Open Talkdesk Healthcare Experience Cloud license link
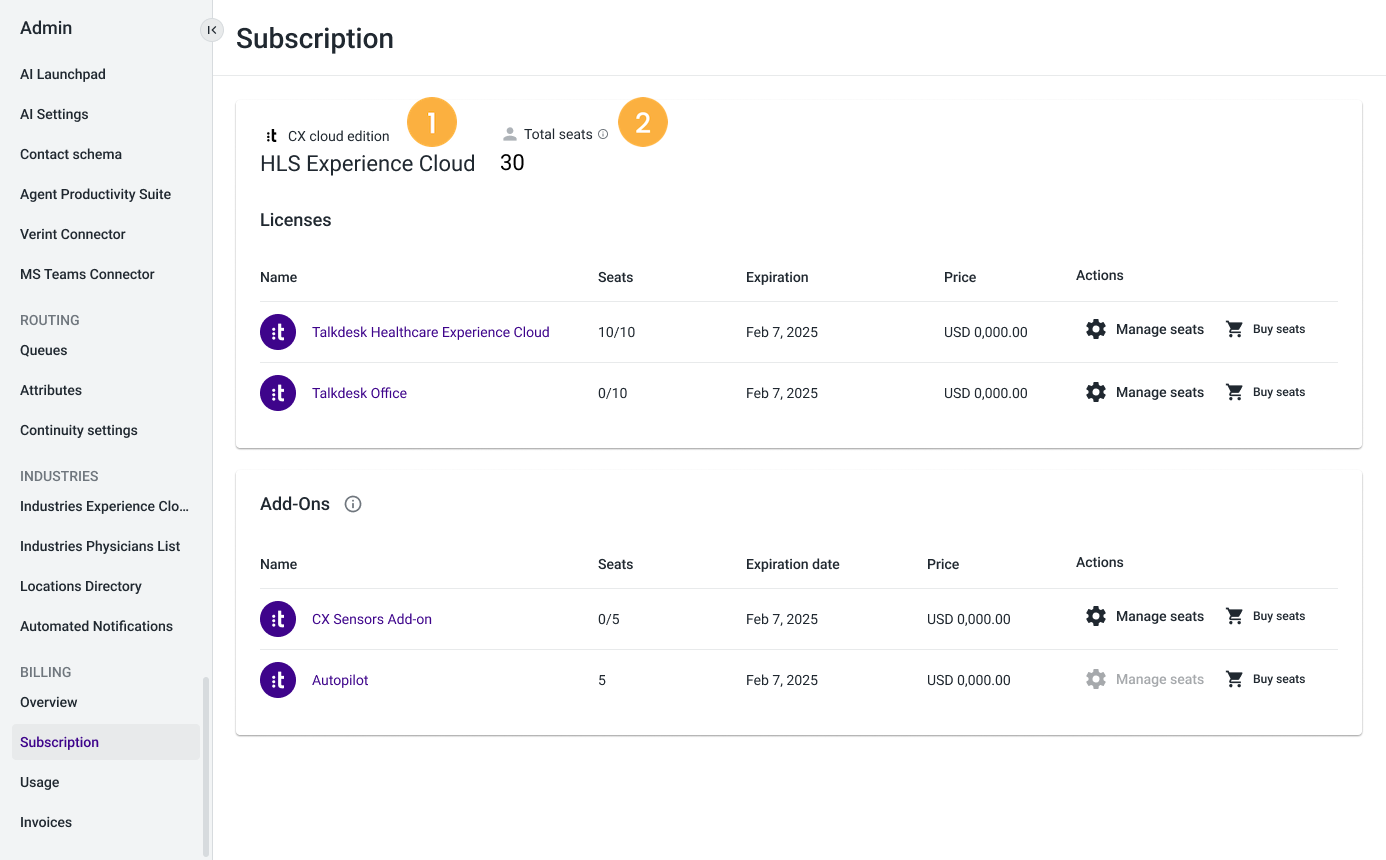 tap(430, 332)
